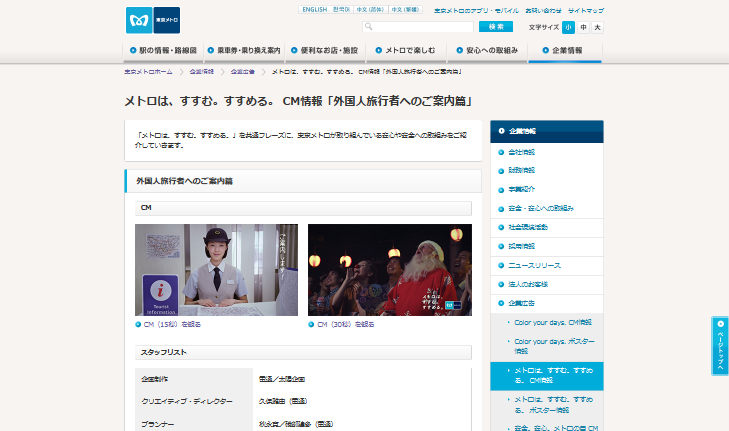Focus the site search input field
Viewport: 729px width, 431px height.
[418, 27]
